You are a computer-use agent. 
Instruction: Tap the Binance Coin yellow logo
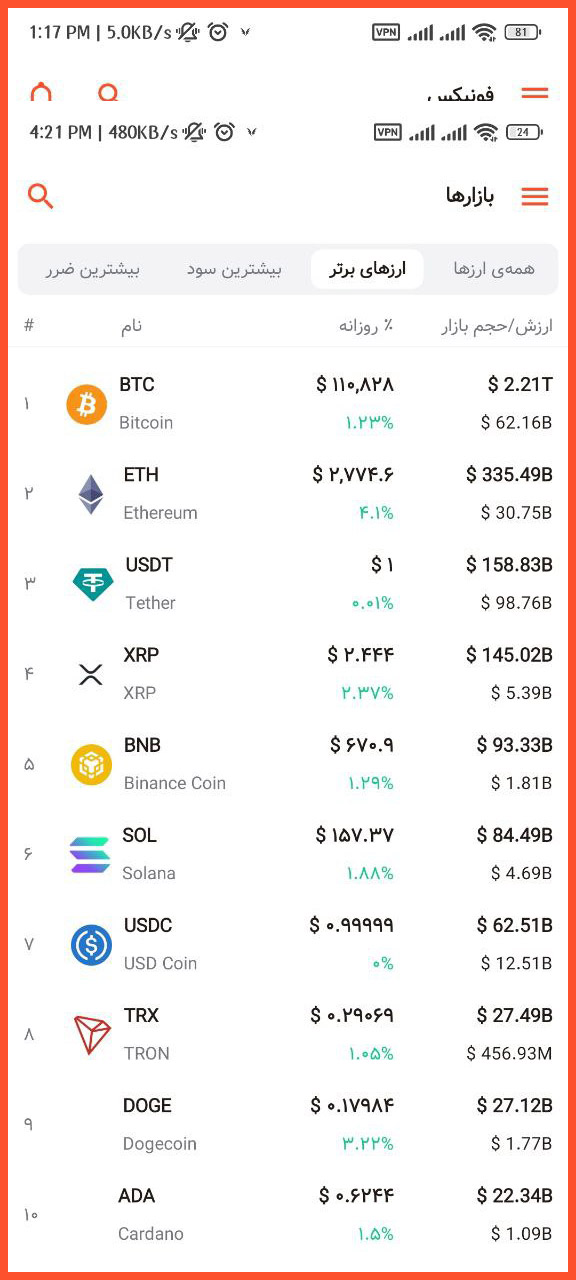(x=91, y=764)
